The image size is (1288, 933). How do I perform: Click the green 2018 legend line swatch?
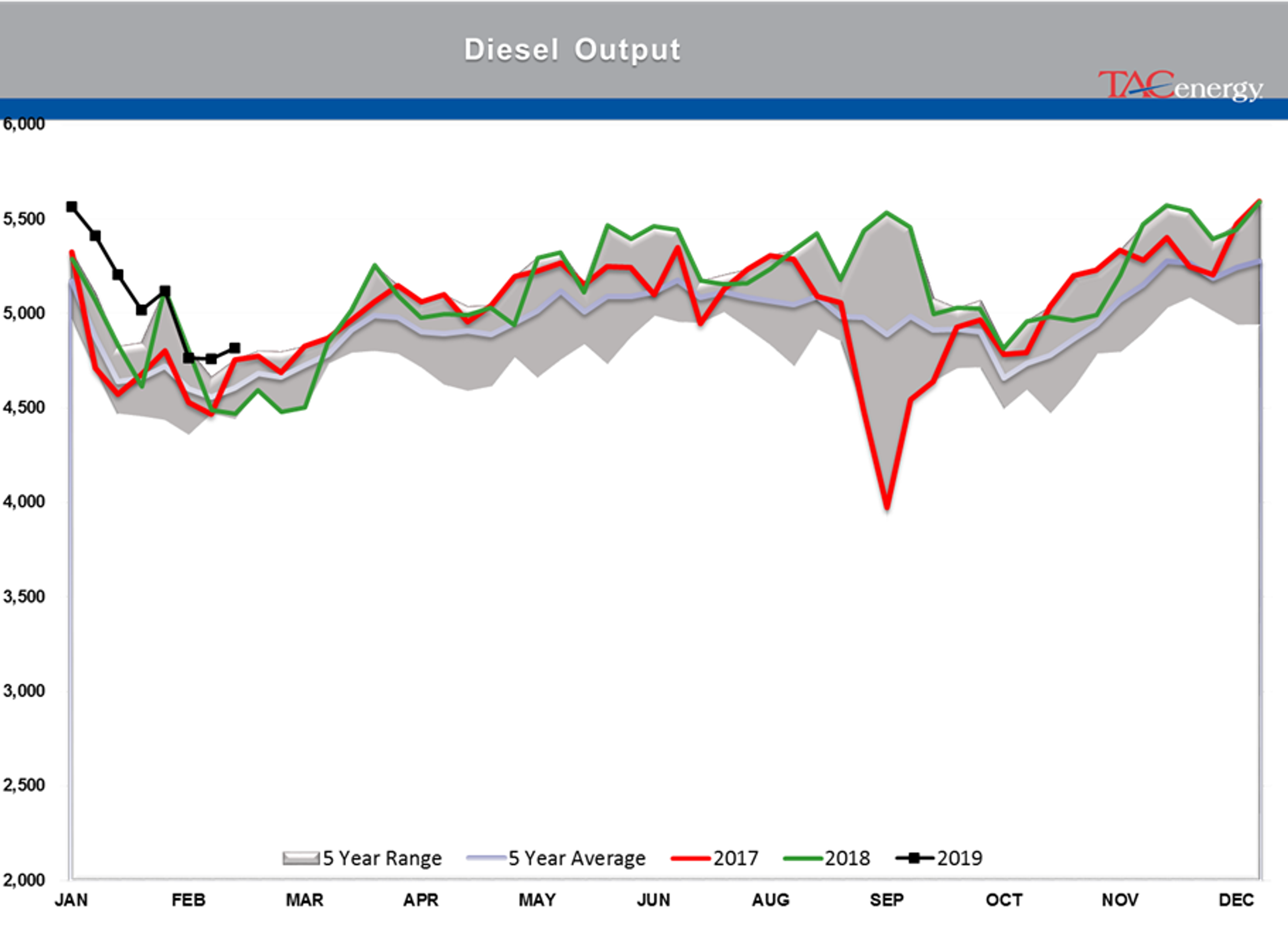pos(802,859)
